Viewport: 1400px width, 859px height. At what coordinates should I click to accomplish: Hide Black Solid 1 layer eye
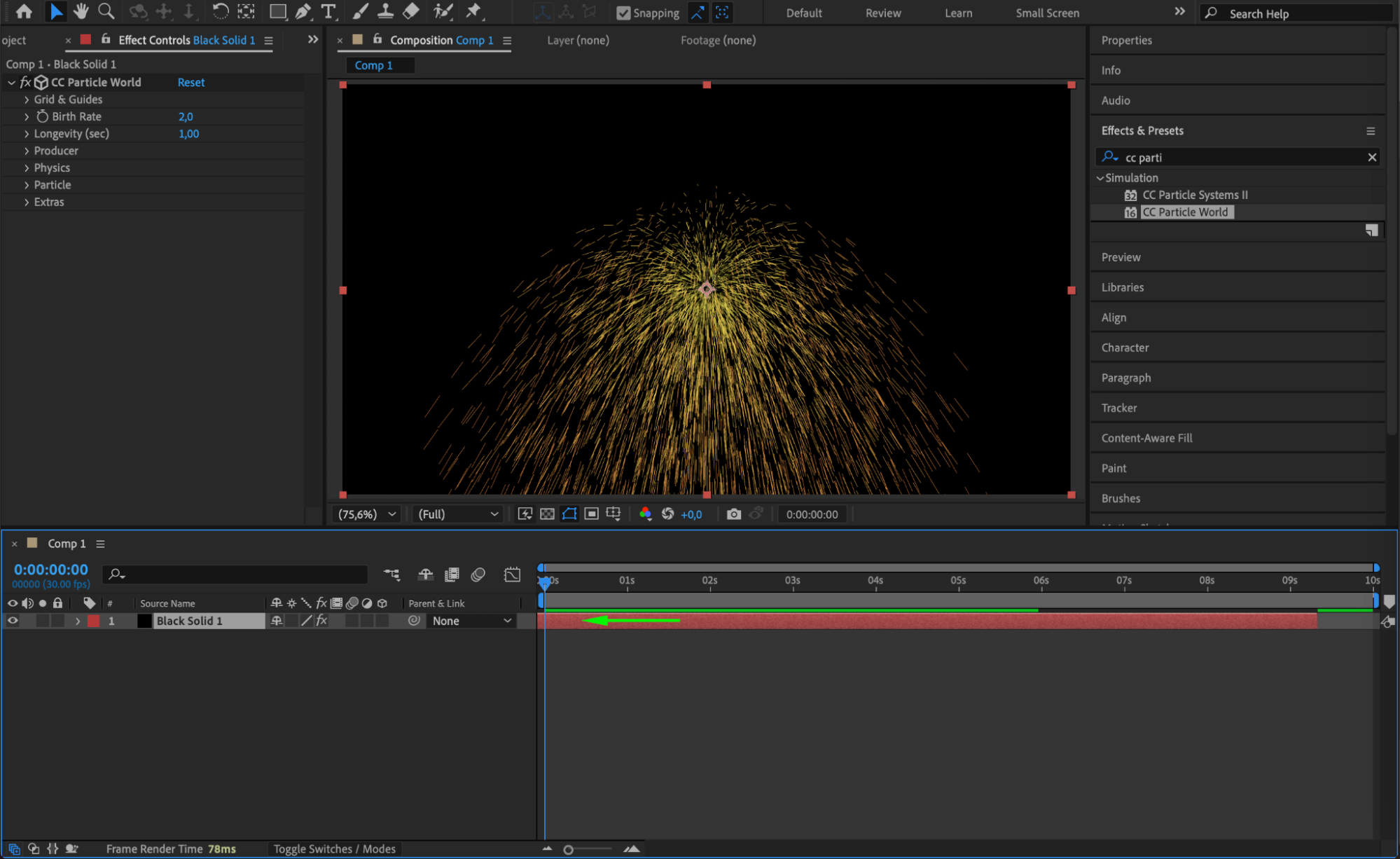pyautogui.click(x=13, y=621)
